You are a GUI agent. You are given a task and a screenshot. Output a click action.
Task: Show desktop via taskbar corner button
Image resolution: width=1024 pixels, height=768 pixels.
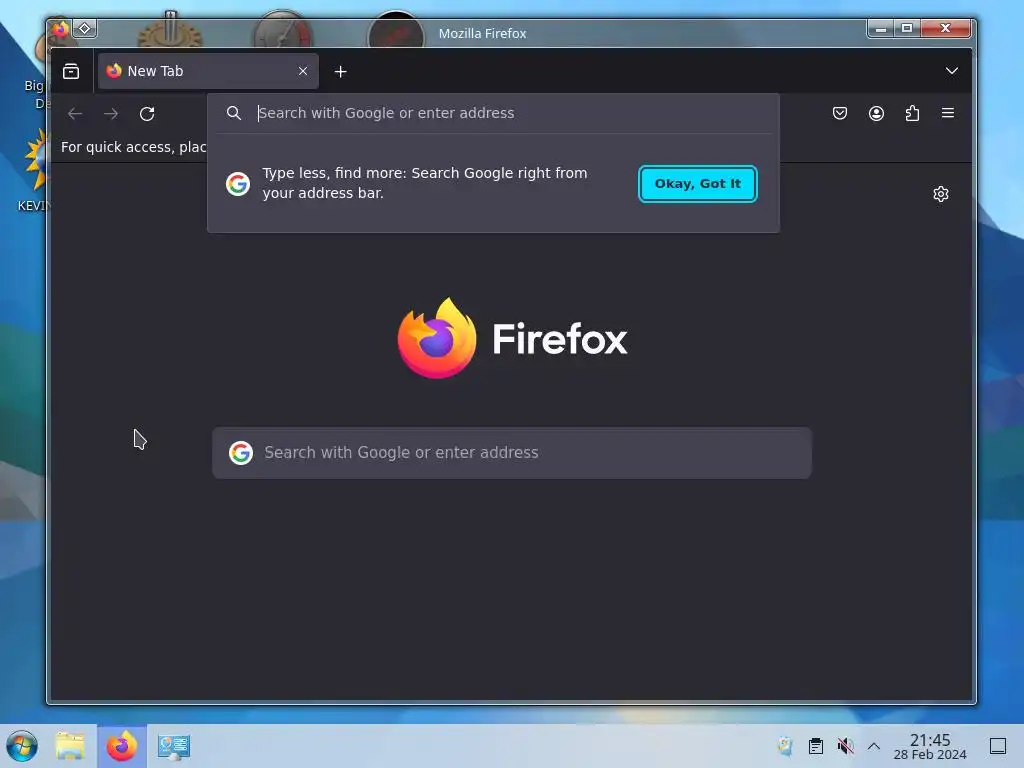click(998, 746)
